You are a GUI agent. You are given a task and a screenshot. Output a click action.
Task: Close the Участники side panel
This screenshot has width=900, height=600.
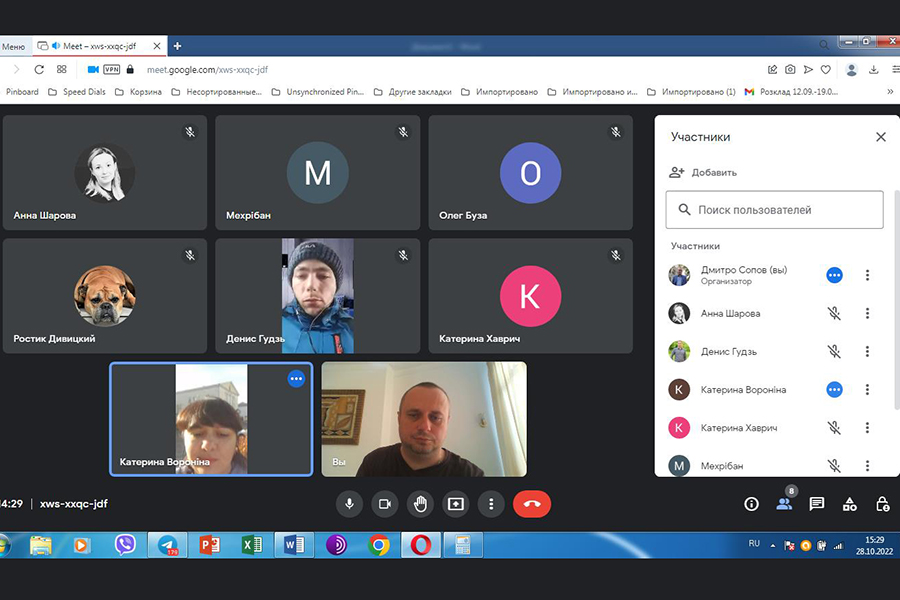880,137
